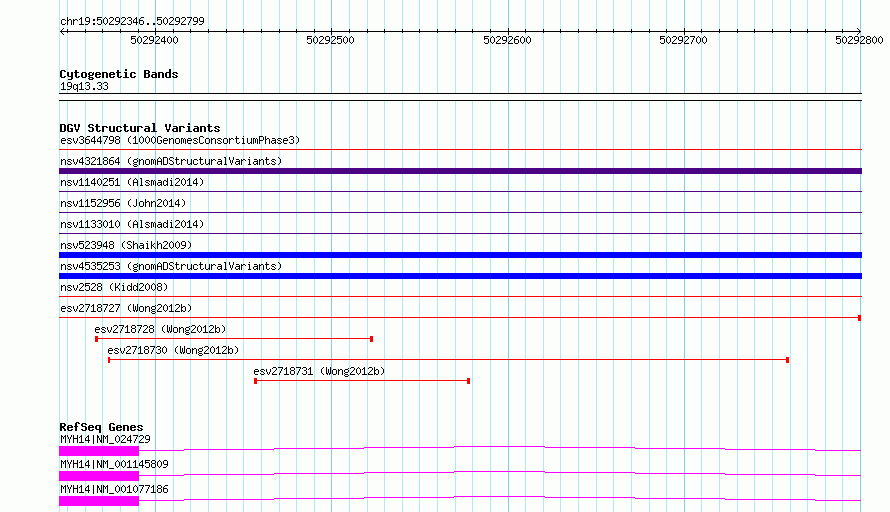Image resolution: width=890 pixels, height=512 pixels.
Task: Click the magenta exon block of NM_001145809
Action: pos(99,476)
